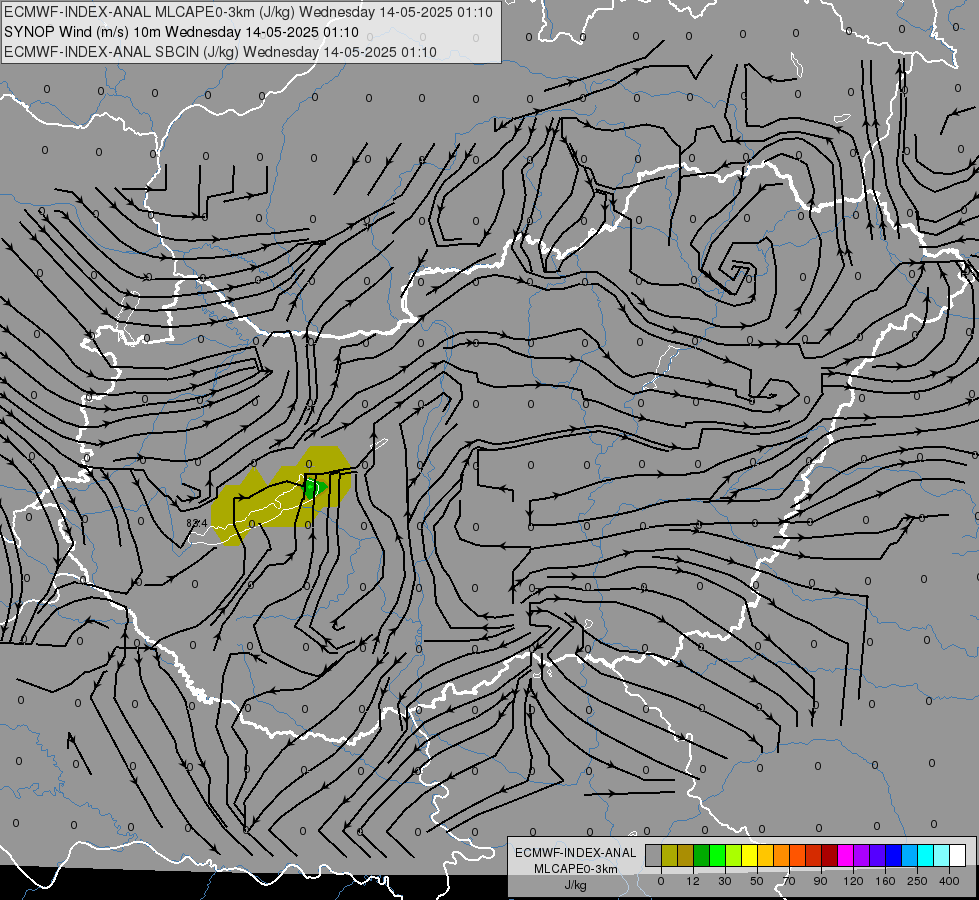Click the MLCAPE0-3km title line at top

[248, 12]
